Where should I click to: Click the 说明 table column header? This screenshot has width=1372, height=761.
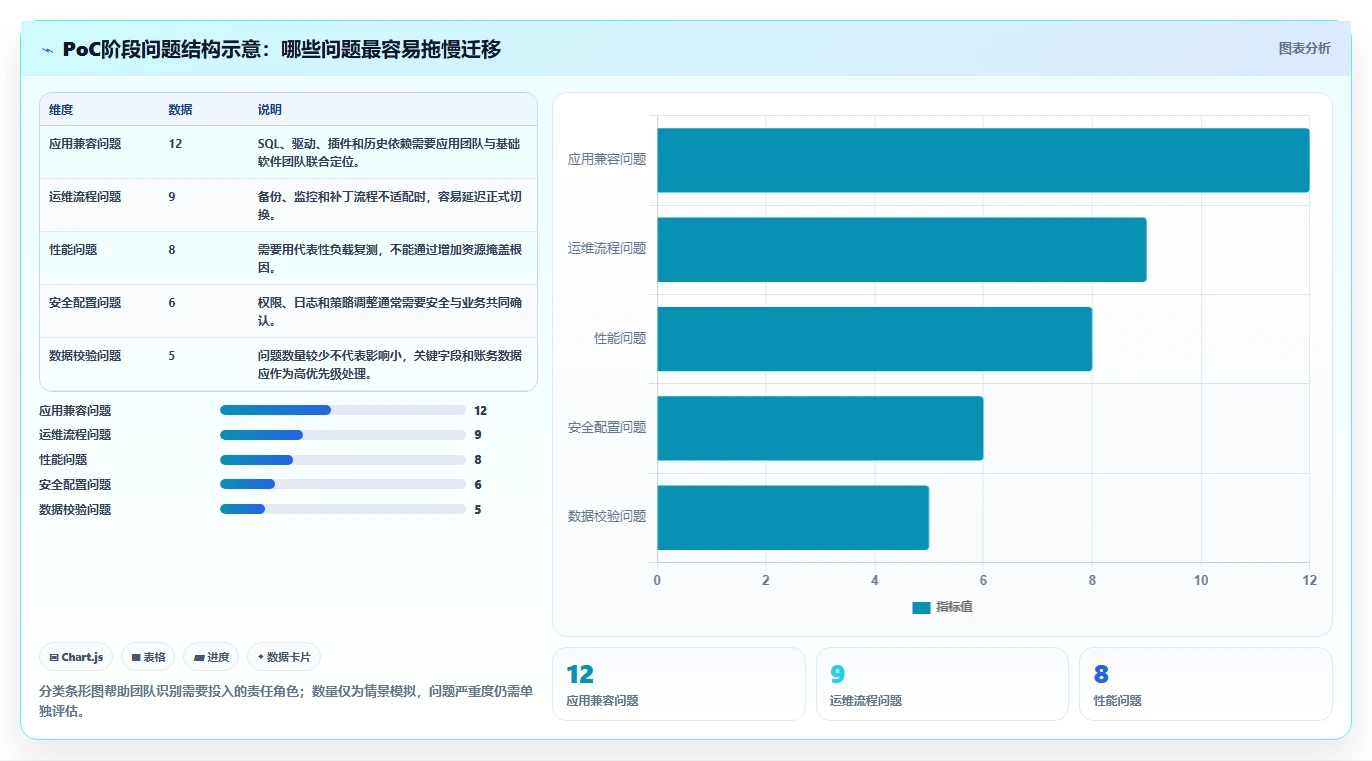[270, 110]
